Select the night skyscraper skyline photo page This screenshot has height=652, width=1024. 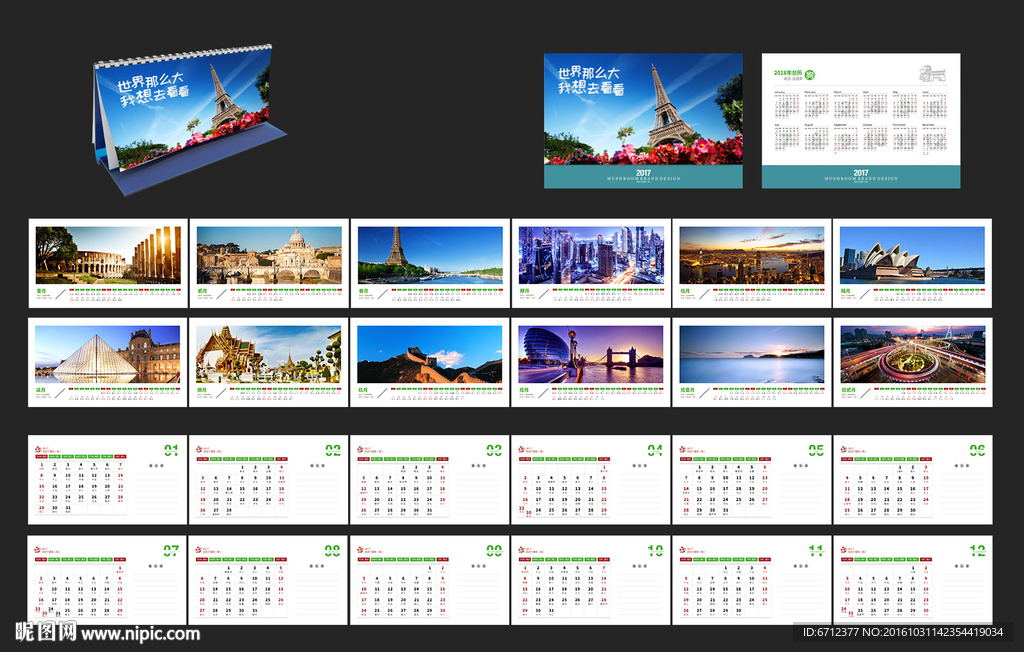pyautogui.click(x=591, y=263)
